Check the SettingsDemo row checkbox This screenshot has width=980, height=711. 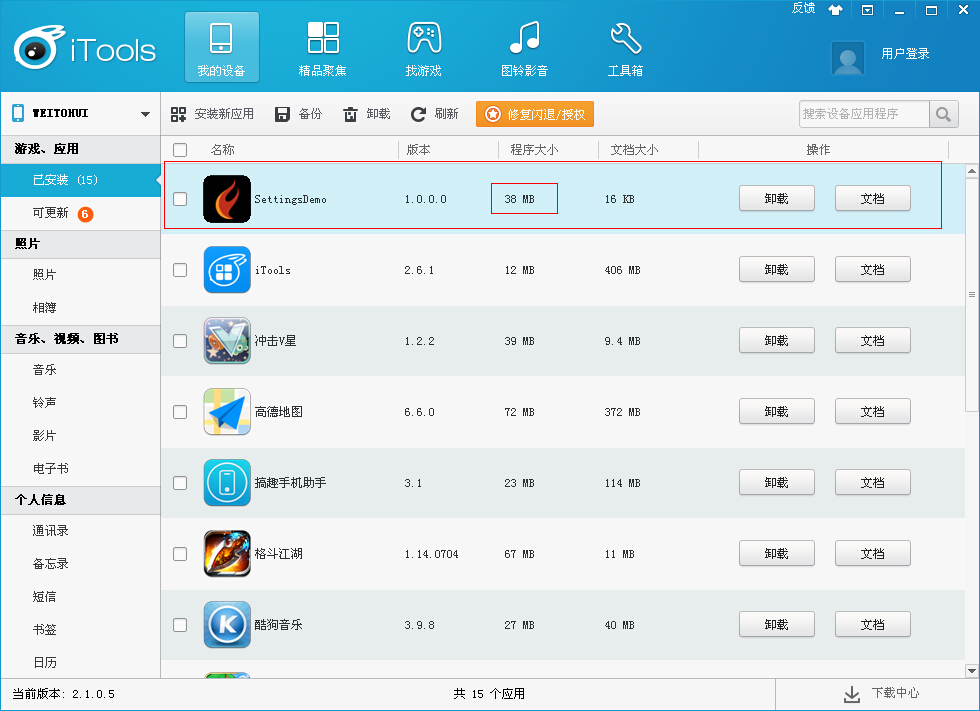[x=180, y=199]
